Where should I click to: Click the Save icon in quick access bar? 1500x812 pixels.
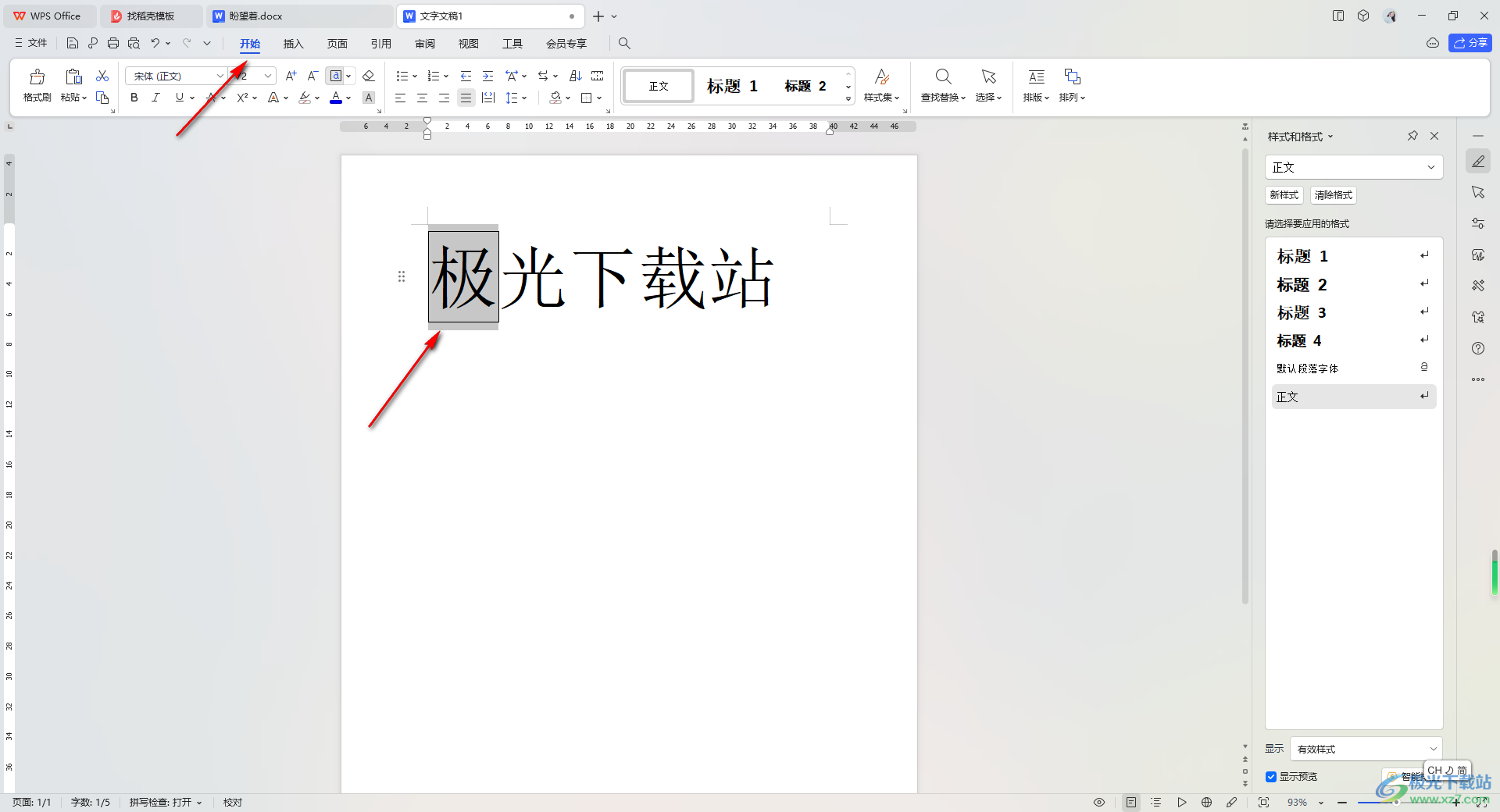73,43
